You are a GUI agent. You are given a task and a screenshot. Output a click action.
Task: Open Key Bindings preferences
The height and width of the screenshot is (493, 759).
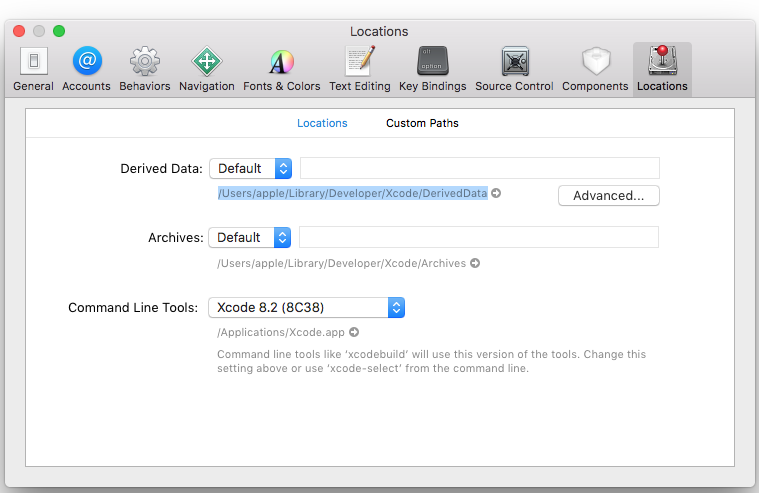tap(433, 69)
